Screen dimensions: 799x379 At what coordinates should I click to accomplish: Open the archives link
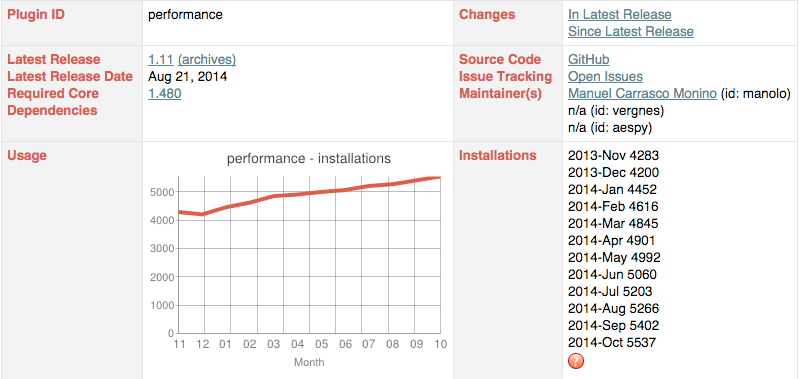207,60
